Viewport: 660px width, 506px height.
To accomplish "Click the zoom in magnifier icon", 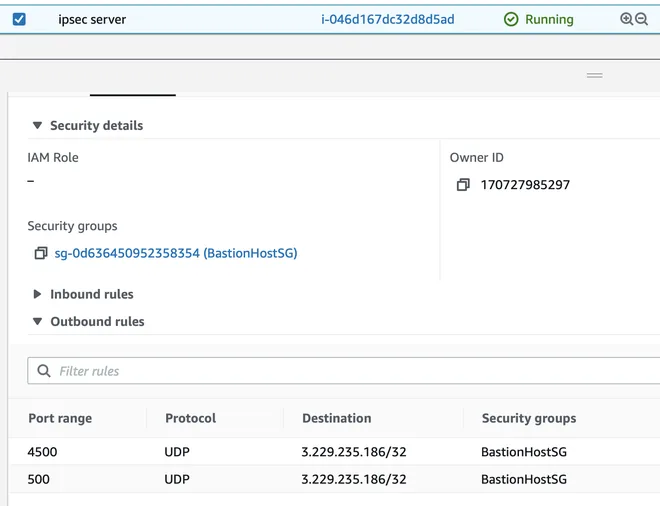I will point(626,19).
